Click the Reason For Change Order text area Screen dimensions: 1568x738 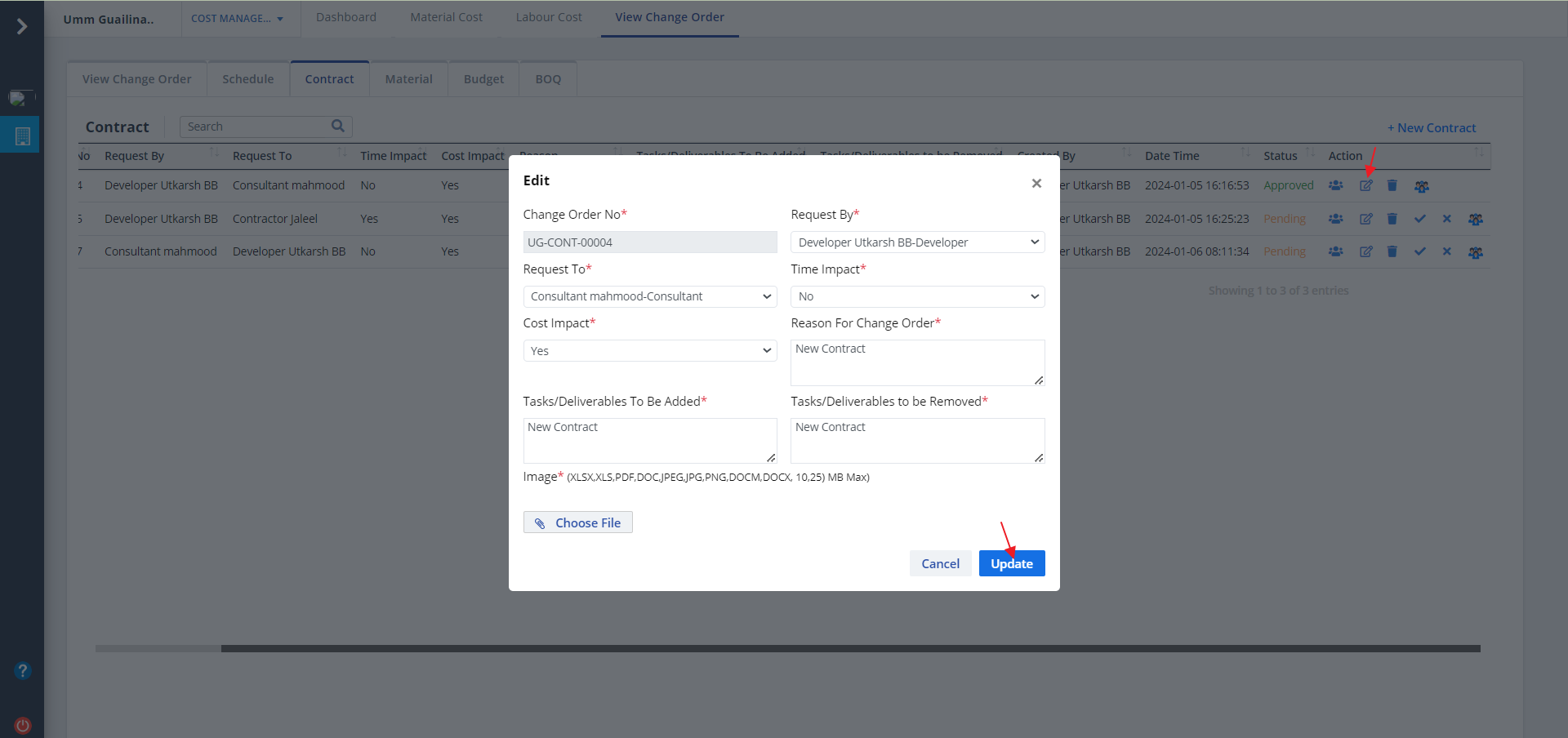[917, 362]
